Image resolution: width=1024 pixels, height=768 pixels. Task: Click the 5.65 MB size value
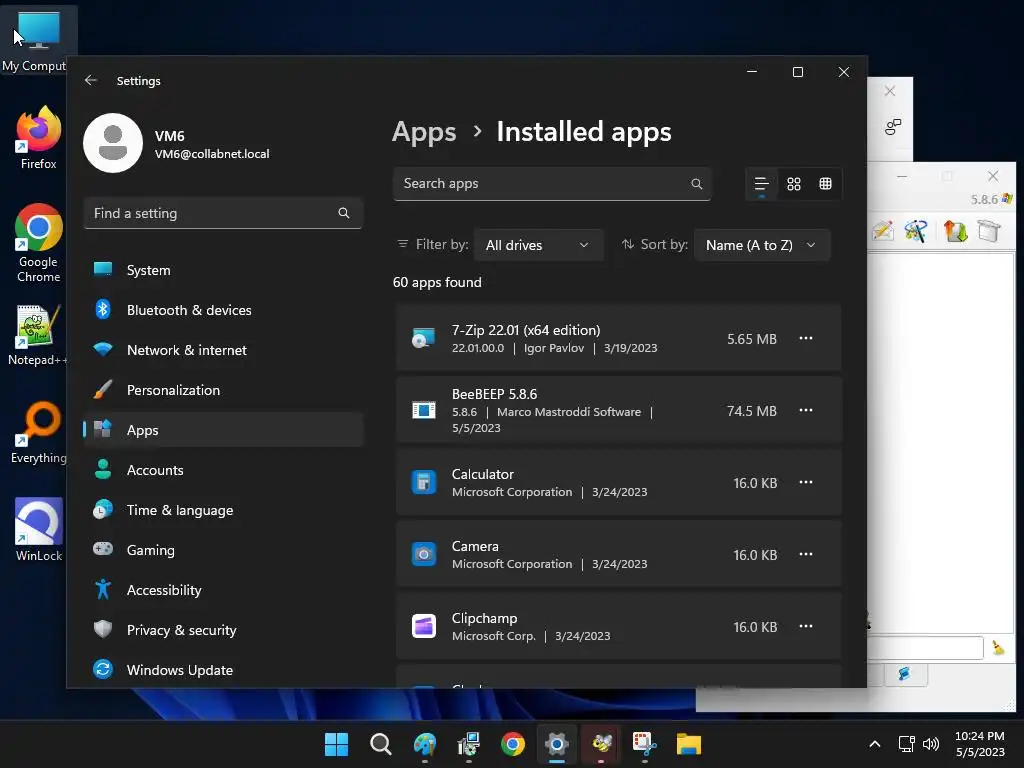coord(752,339)
